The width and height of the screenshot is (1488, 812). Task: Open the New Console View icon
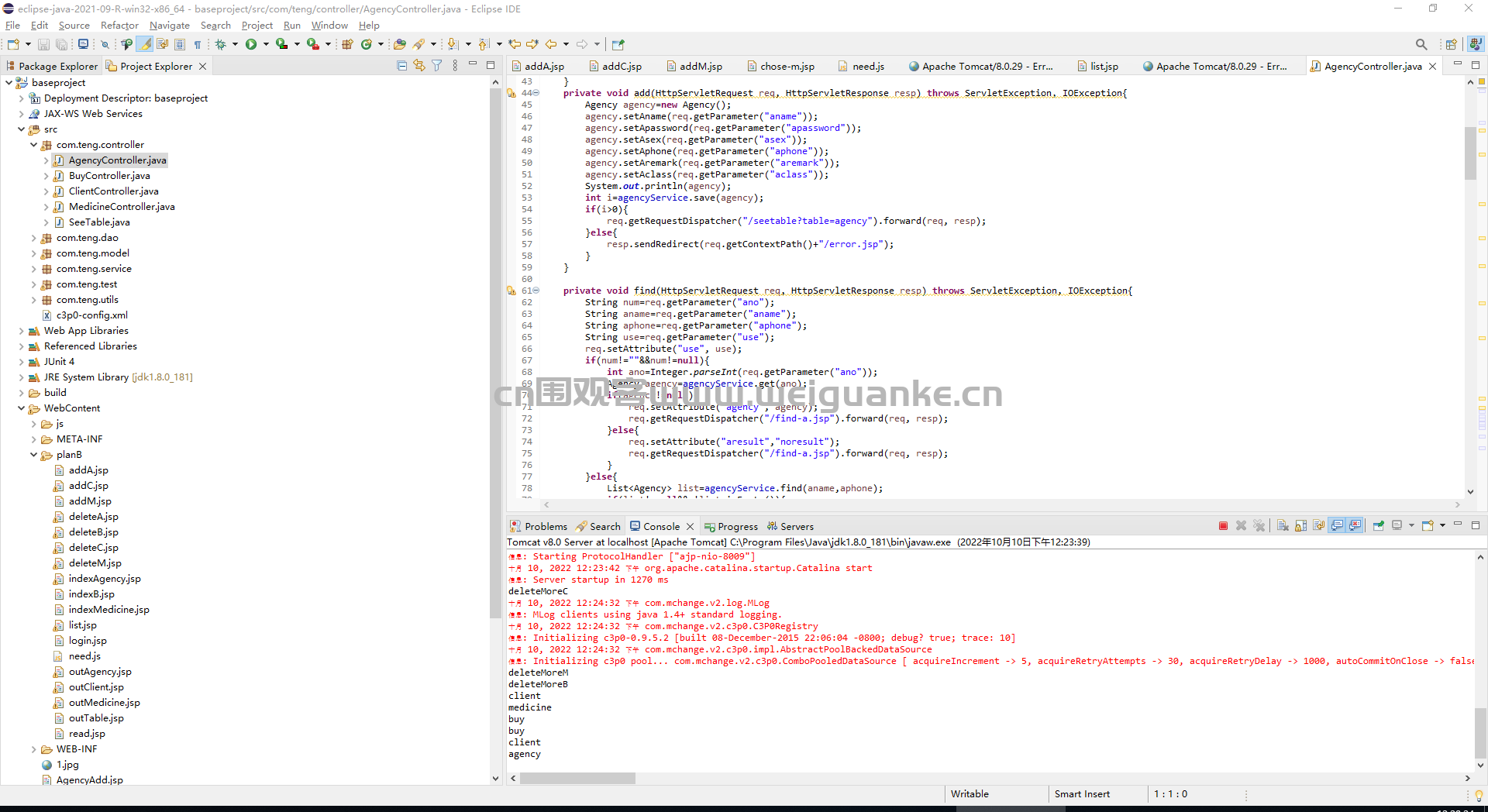pos(1428,526)
